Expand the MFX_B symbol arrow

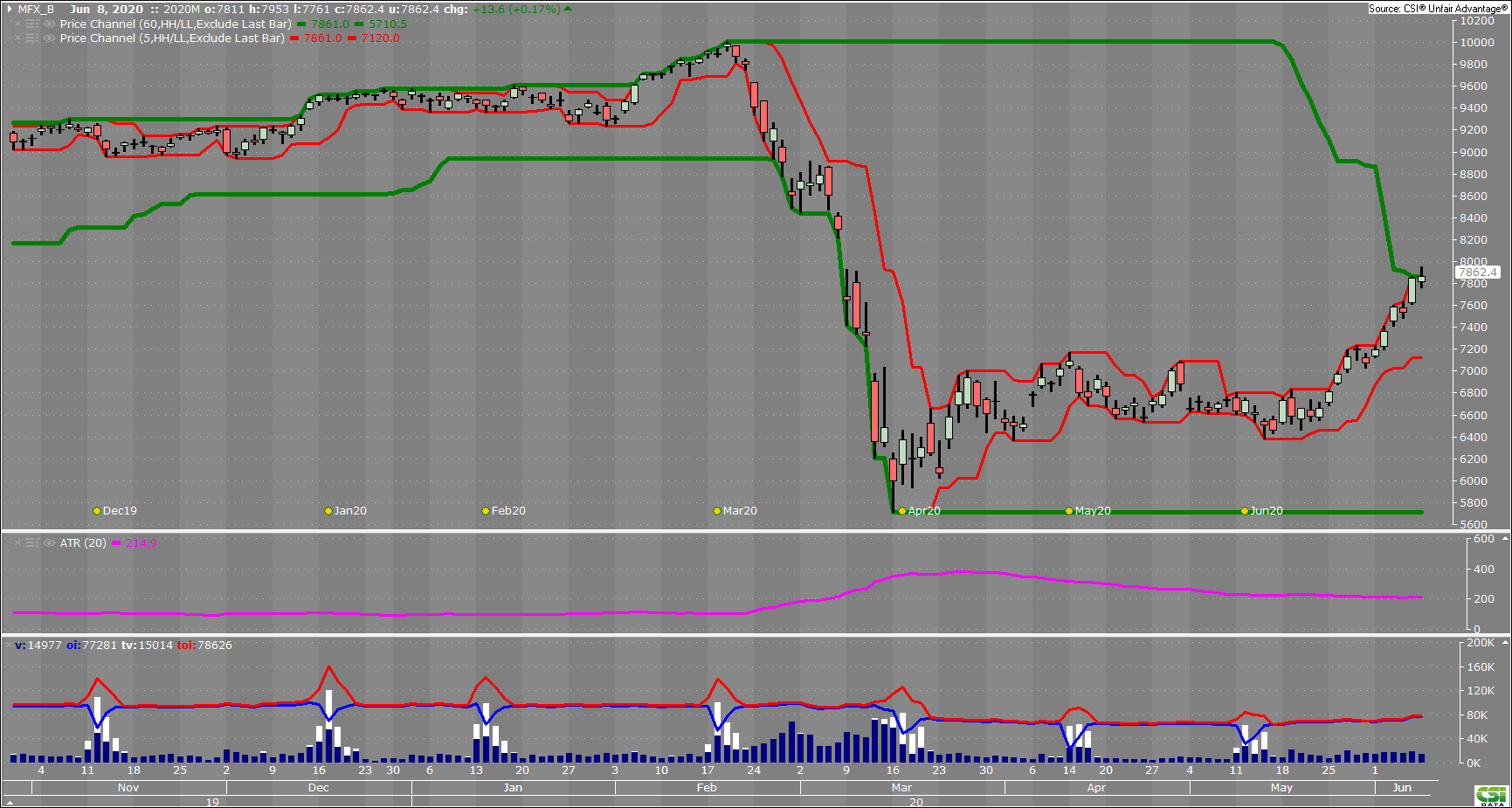(x=9, y=10)
